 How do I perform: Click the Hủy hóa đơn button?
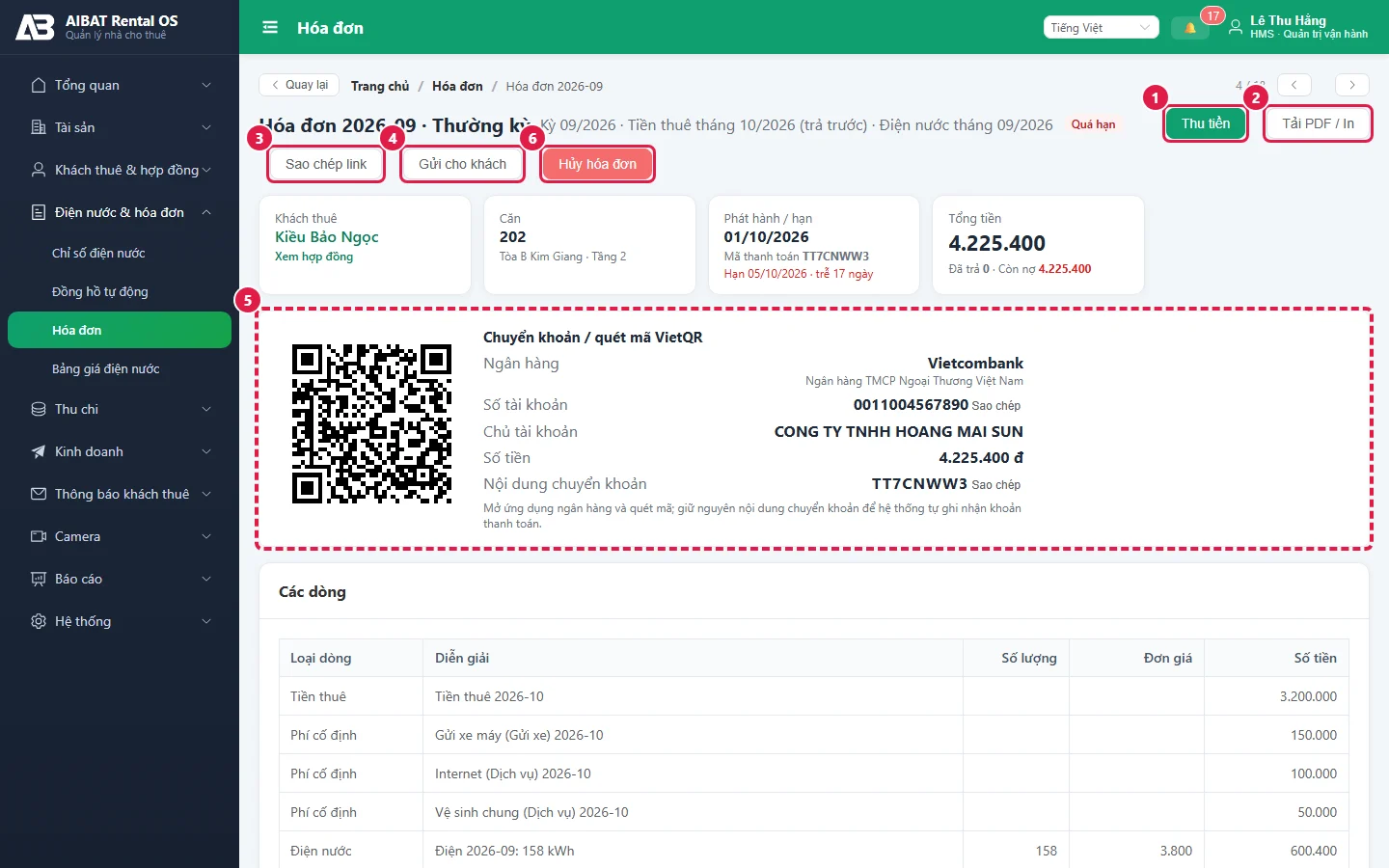597,164
